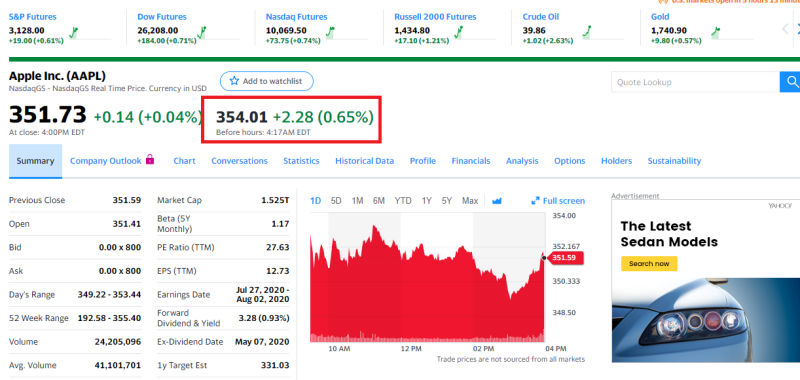Open the Nasdaq Futures link

point(296,17)
